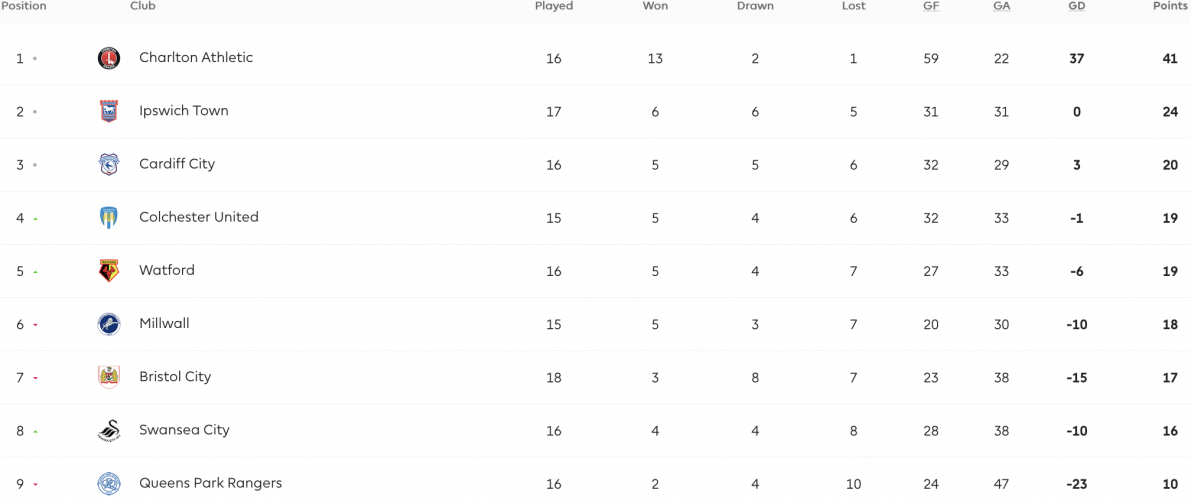Sort by the Played column header
Screen dimensions: 1191x500
tap(554, 6)
